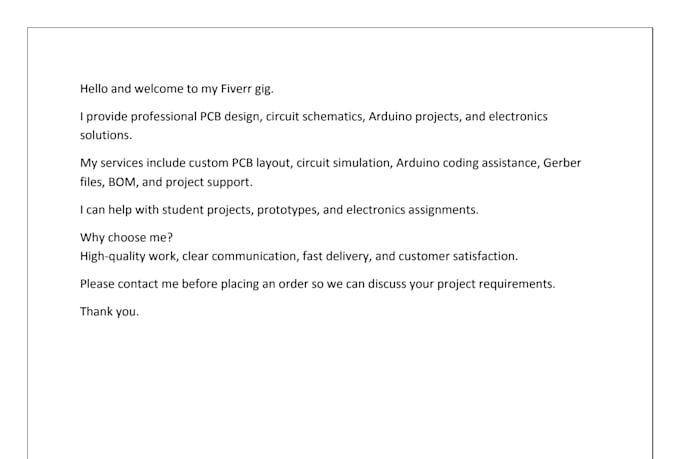Click 'Arduino projects' in the second paragraph
The width and height of the screenshot is (680, 459).
tap(415, 117)
